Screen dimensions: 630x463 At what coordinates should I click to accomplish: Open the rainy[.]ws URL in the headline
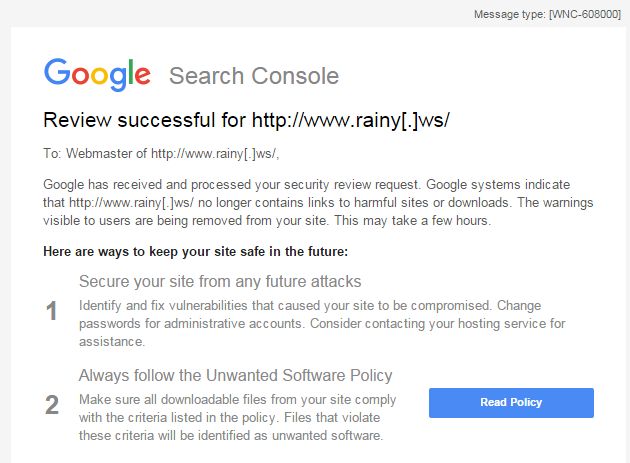click(351, 120)
